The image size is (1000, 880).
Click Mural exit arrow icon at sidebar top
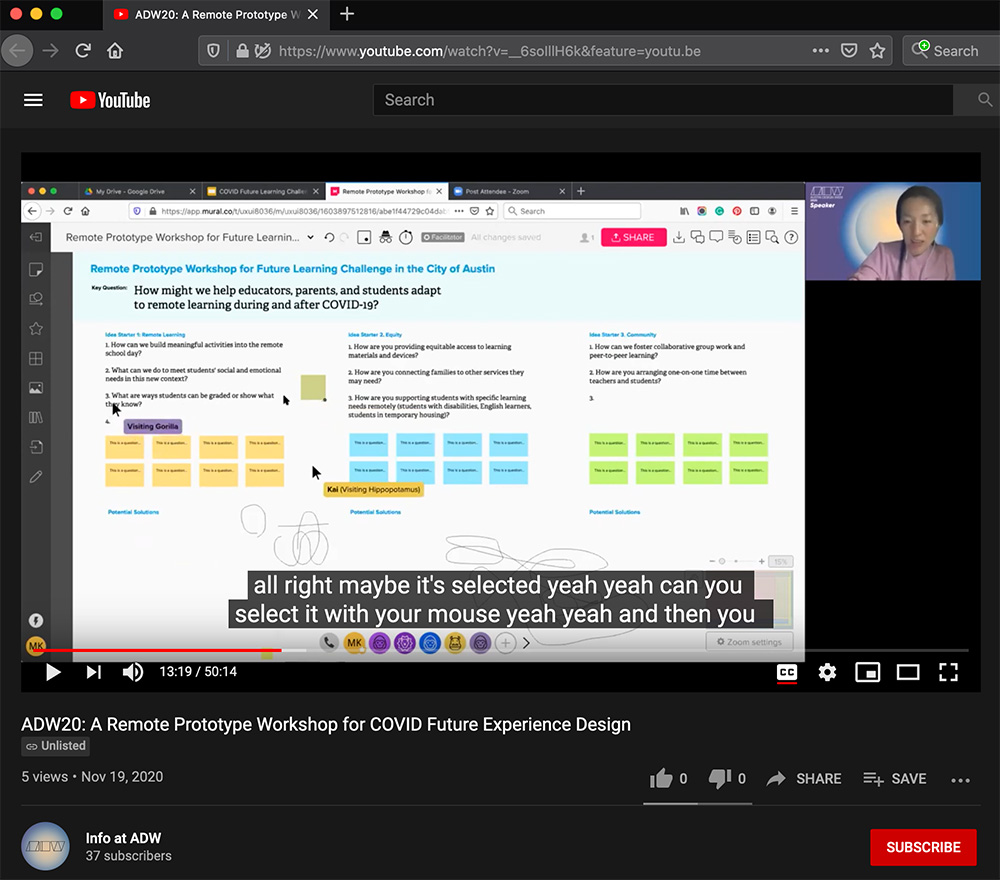pos(36,237)
